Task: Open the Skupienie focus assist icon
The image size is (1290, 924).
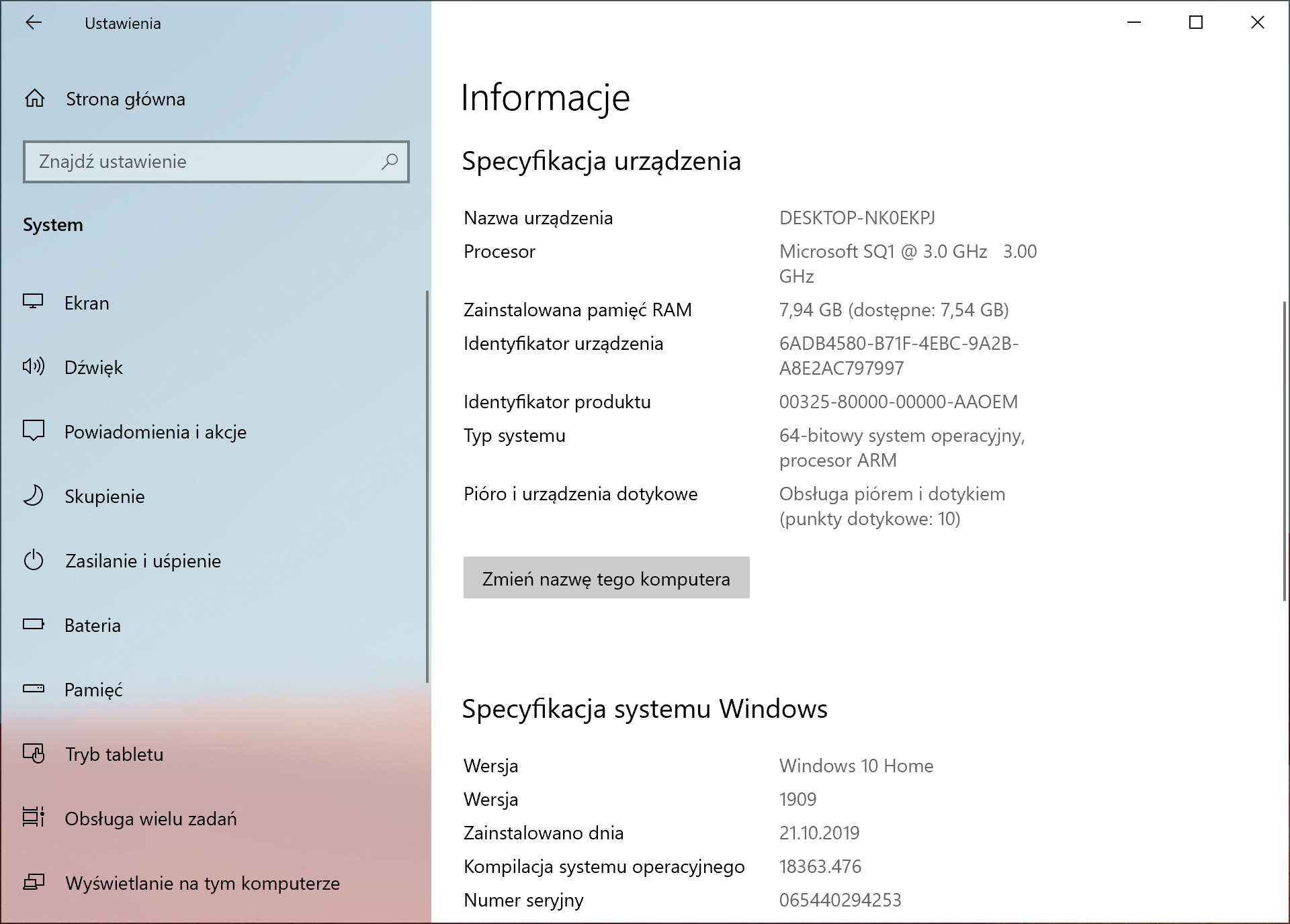Action: (x=34, y=496)
